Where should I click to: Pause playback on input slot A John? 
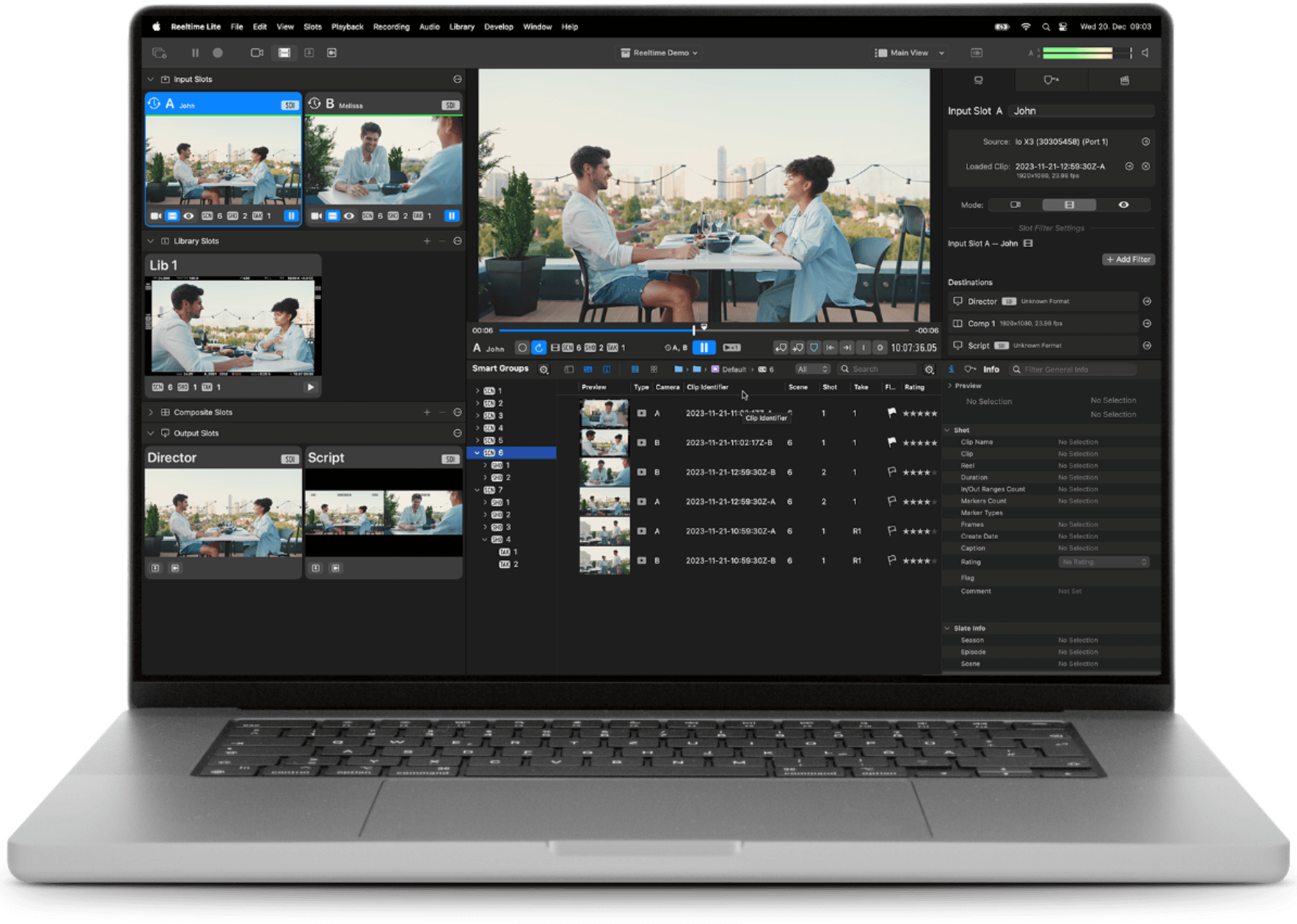[x=291, y=215]
